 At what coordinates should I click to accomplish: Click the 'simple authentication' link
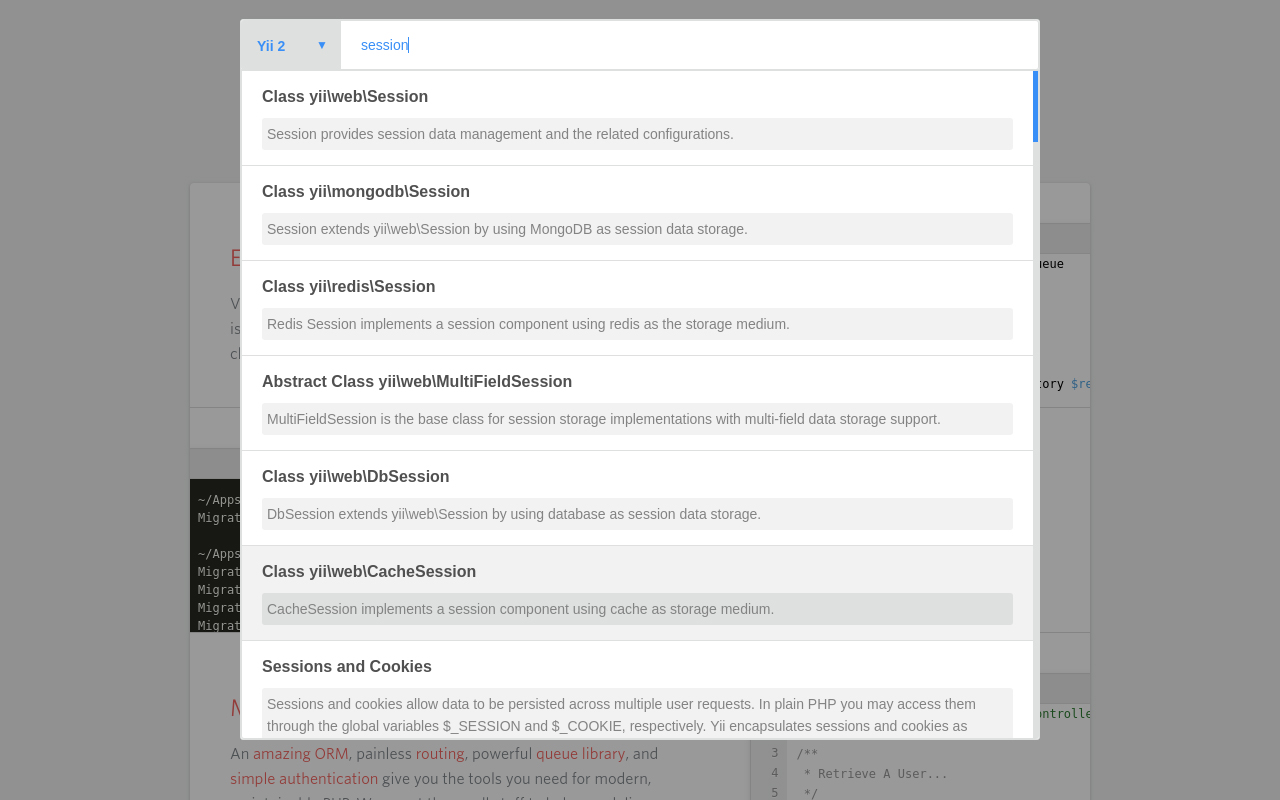pyautogui.click(x=304, y=778)
